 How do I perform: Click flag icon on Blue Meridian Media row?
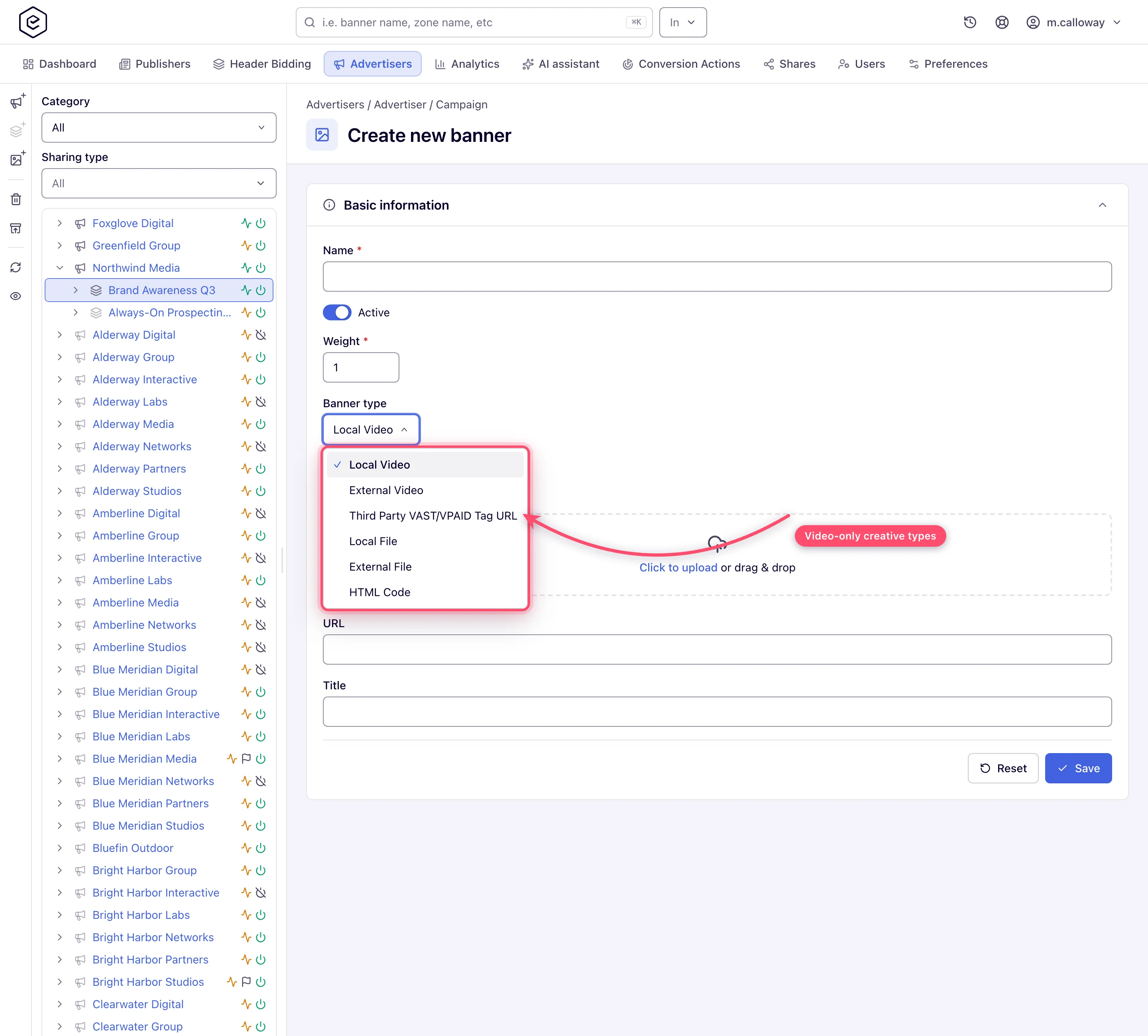(246, 759)
